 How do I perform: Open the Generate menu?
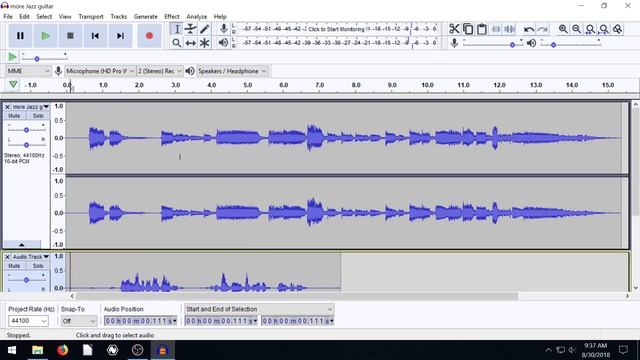tap(145, 17)
